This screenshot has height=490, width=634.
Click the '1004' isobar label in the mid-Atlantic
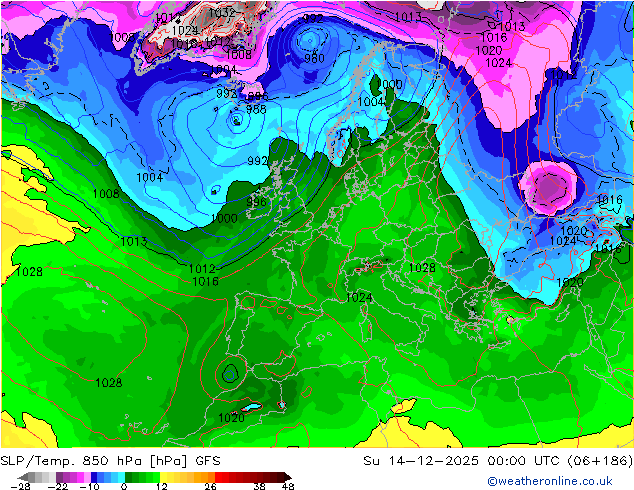[150, 177]
